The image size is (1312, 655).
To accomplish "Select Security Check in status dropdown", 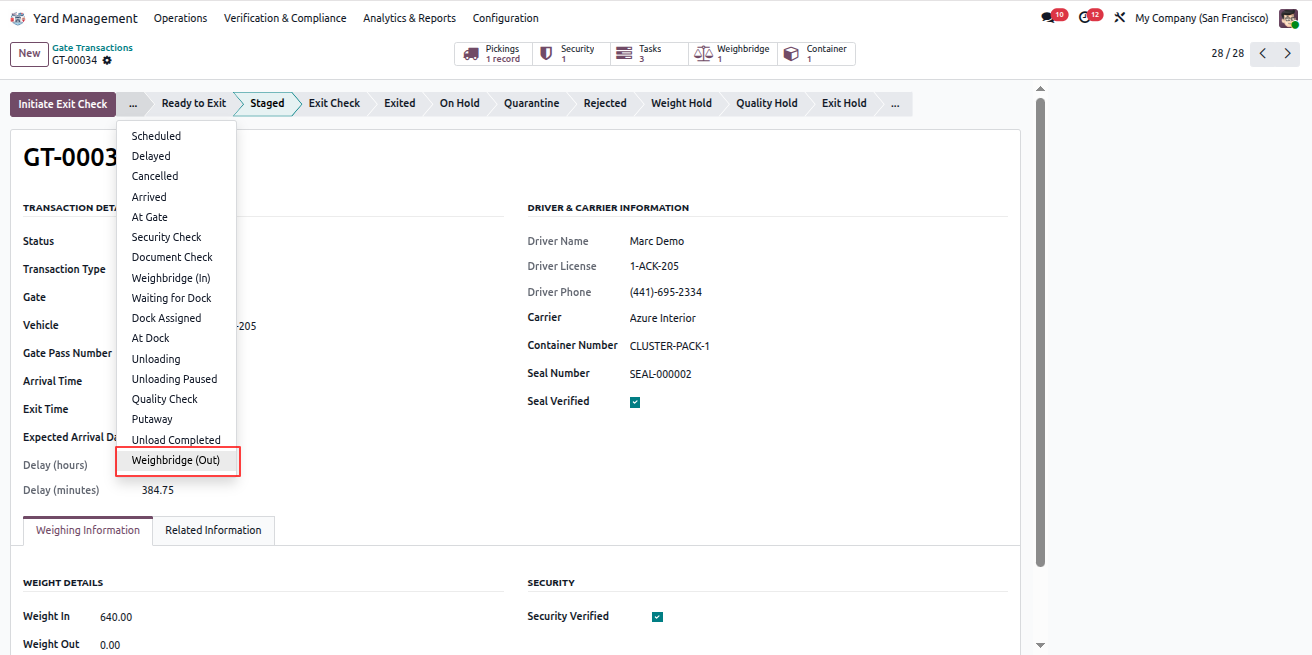I will click(176, 237).
